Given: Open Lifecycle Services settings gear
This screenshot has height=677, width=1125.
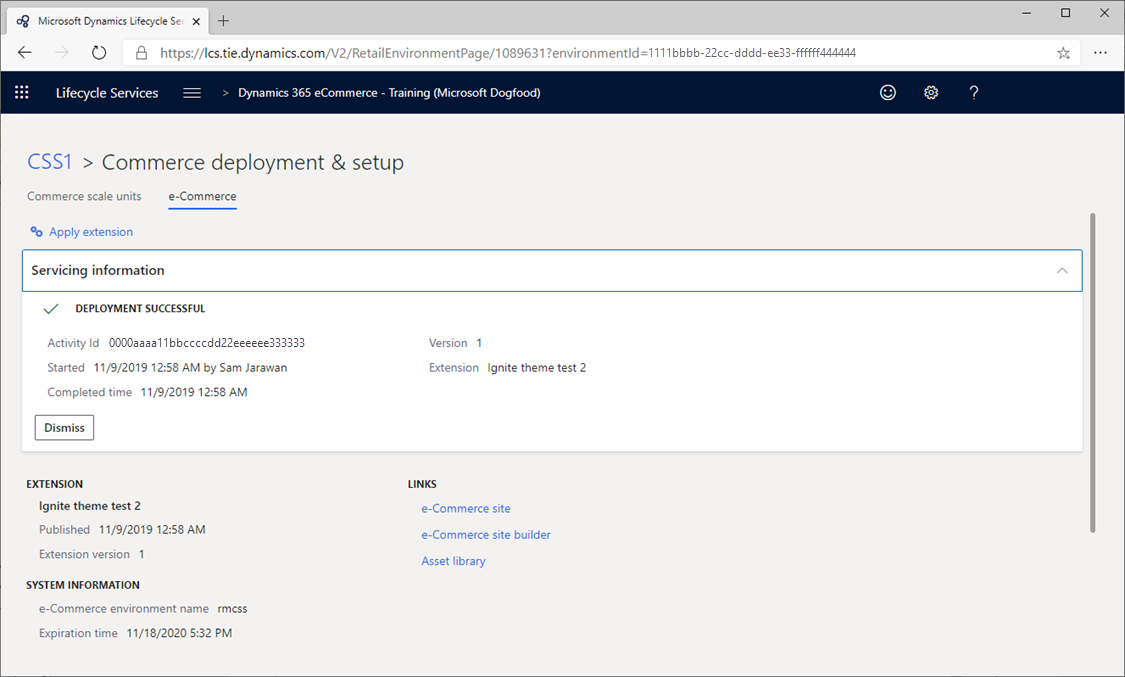Looking at the screenshot, I should pos(931,92).
